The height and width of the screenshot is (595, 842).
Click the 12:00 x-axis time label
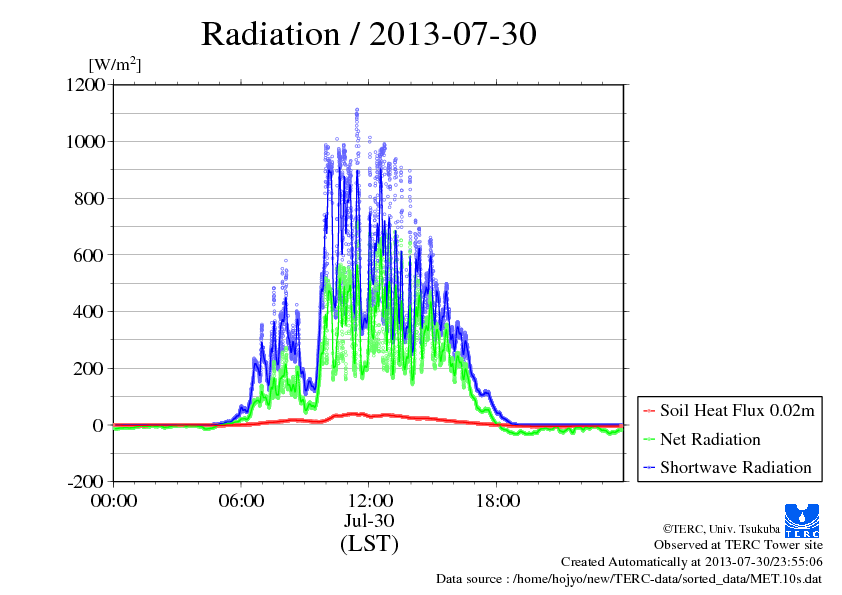click(369, 501)
